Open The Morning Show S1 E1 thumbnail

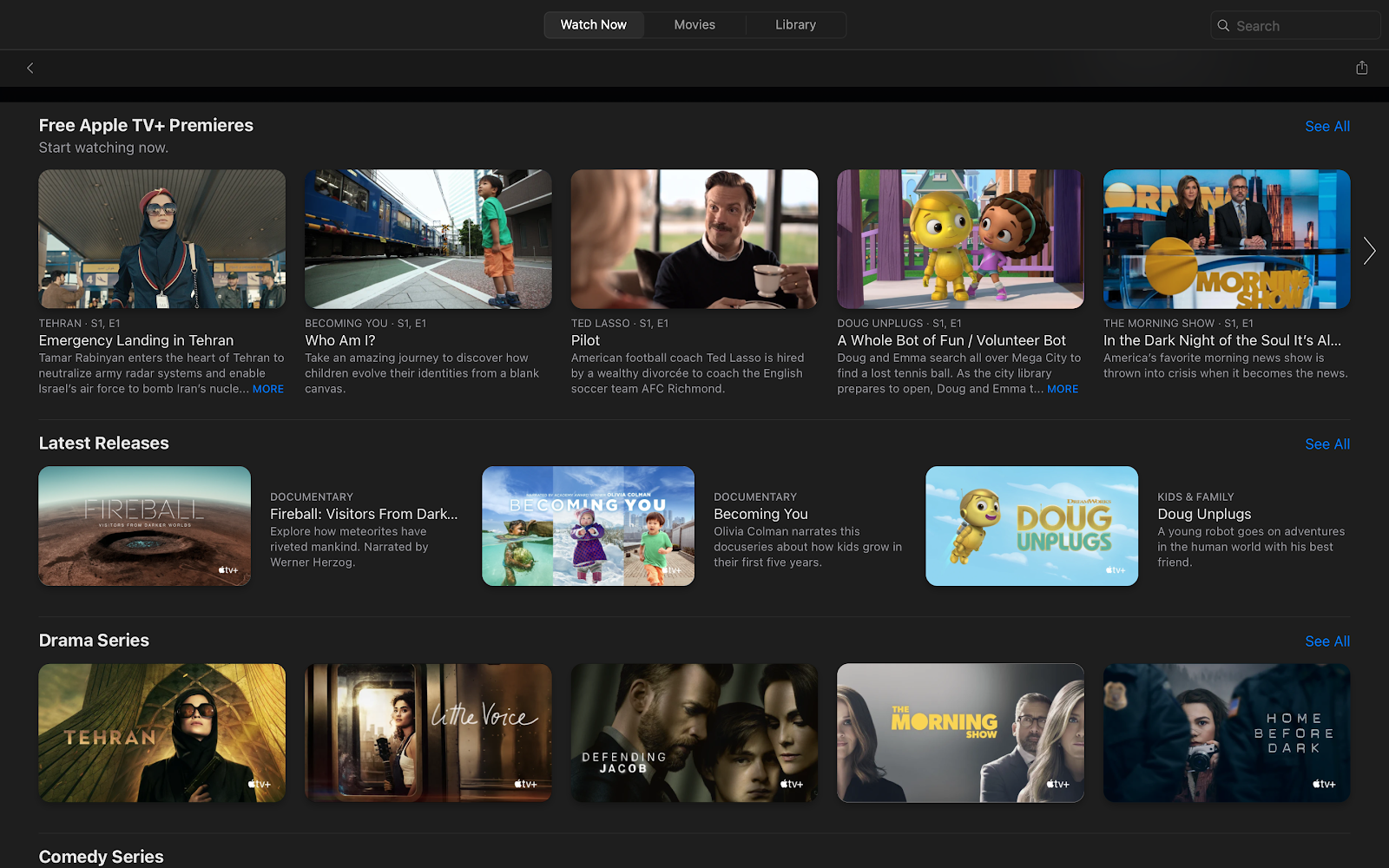1227,239
